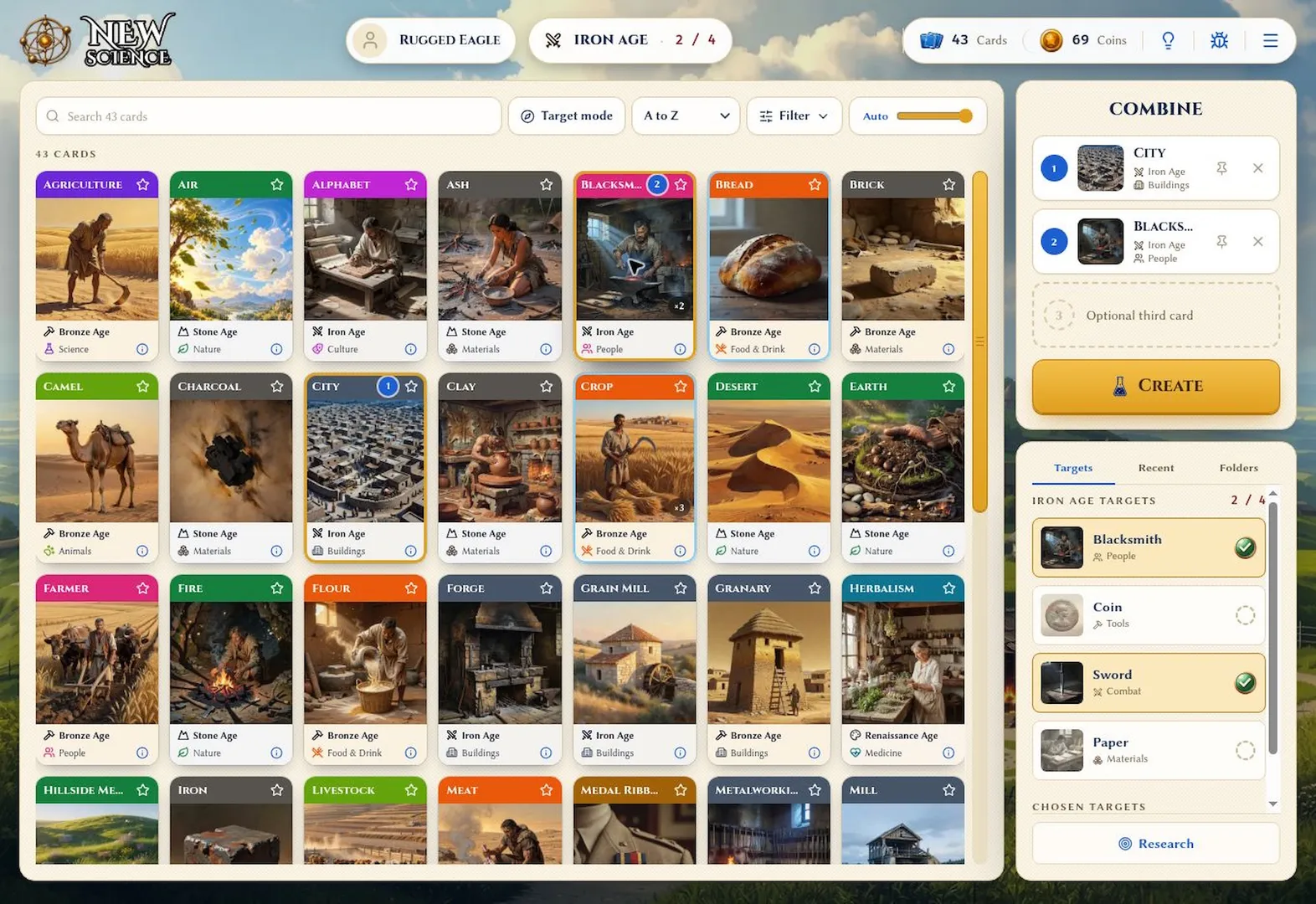Show info for Air card

(276, 349)
